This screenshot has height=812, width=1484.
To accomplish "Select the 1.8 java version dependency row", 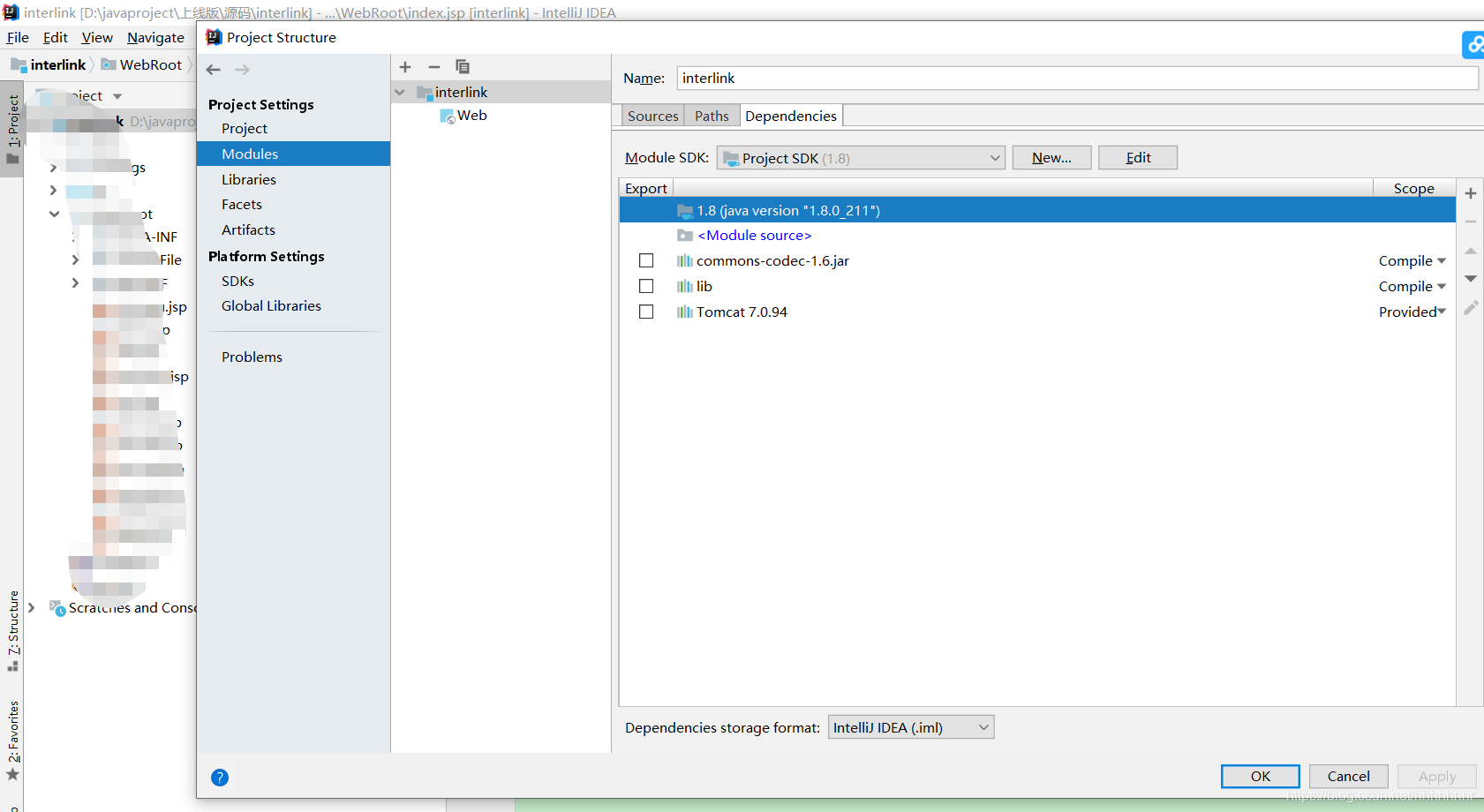I will pyautogui.click(x=1037, y=210).
